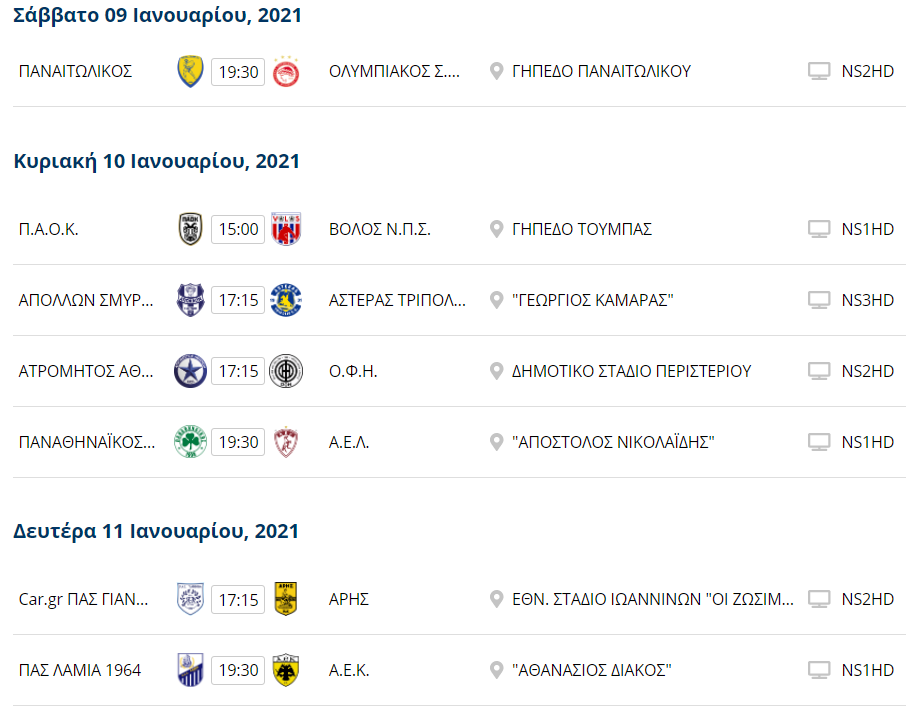Click the Panaitolikos club crest

pyautogui.click(x=190, y=71)
